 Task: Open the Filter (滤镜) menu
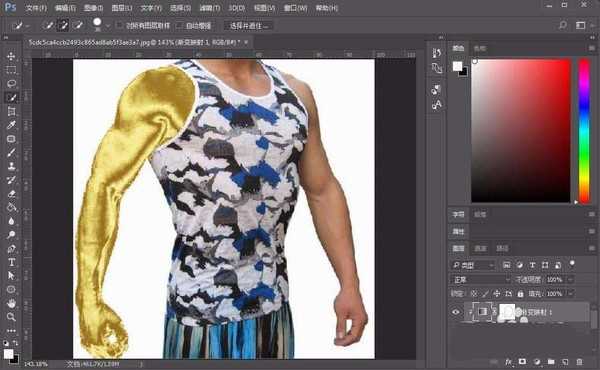[x=210, y=8]
